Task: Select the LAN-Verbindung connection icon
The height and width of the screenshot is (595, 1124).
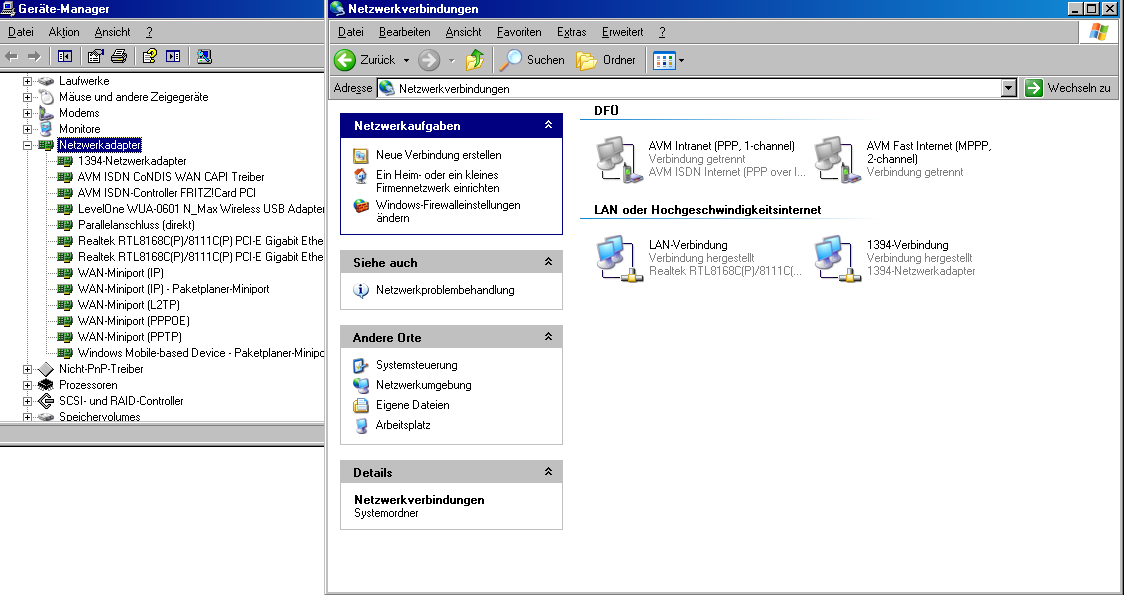Action: [619, 258]
